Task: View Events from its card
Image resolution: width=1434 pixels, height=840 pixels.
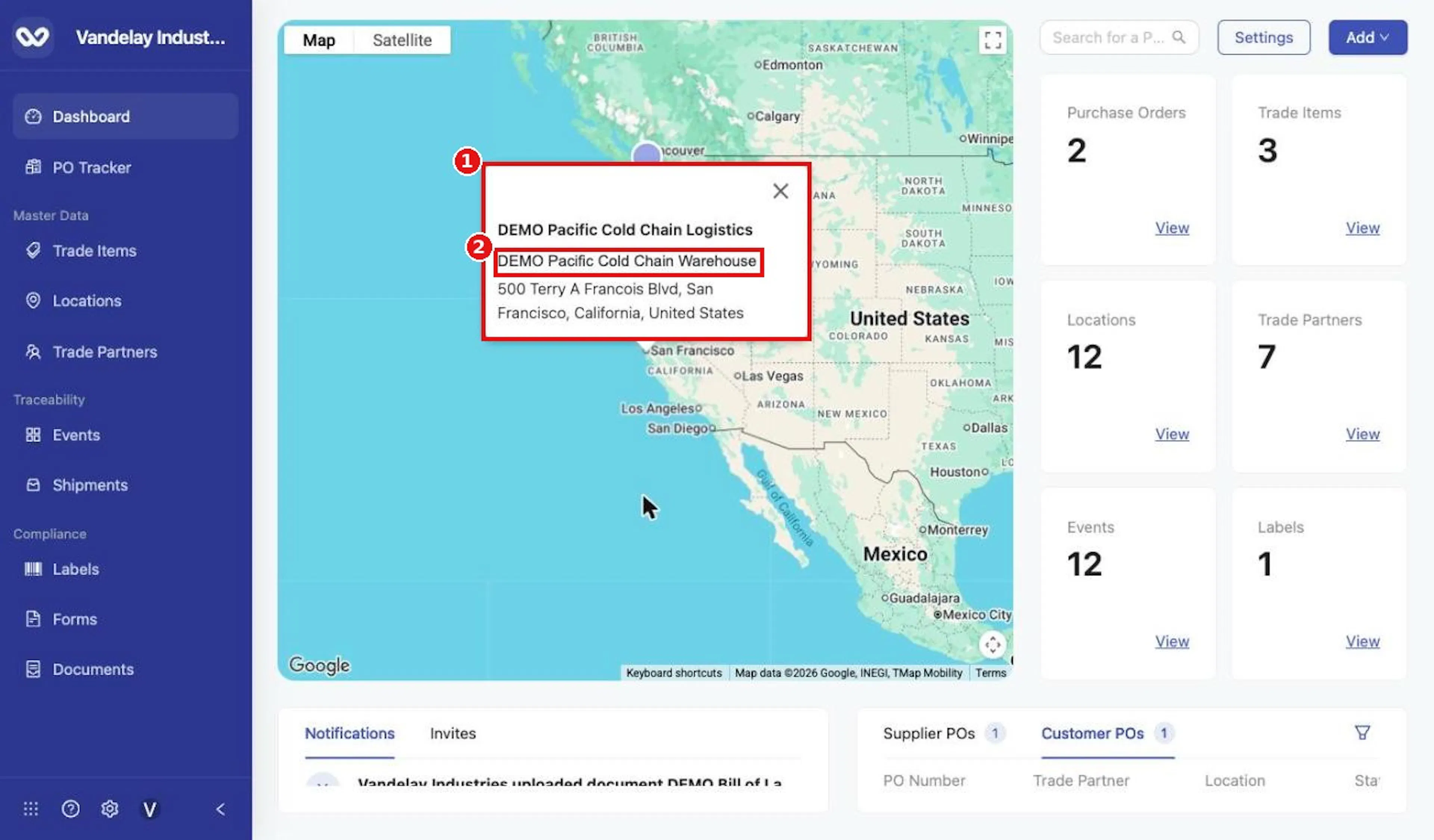Action: coord(1172,641)
